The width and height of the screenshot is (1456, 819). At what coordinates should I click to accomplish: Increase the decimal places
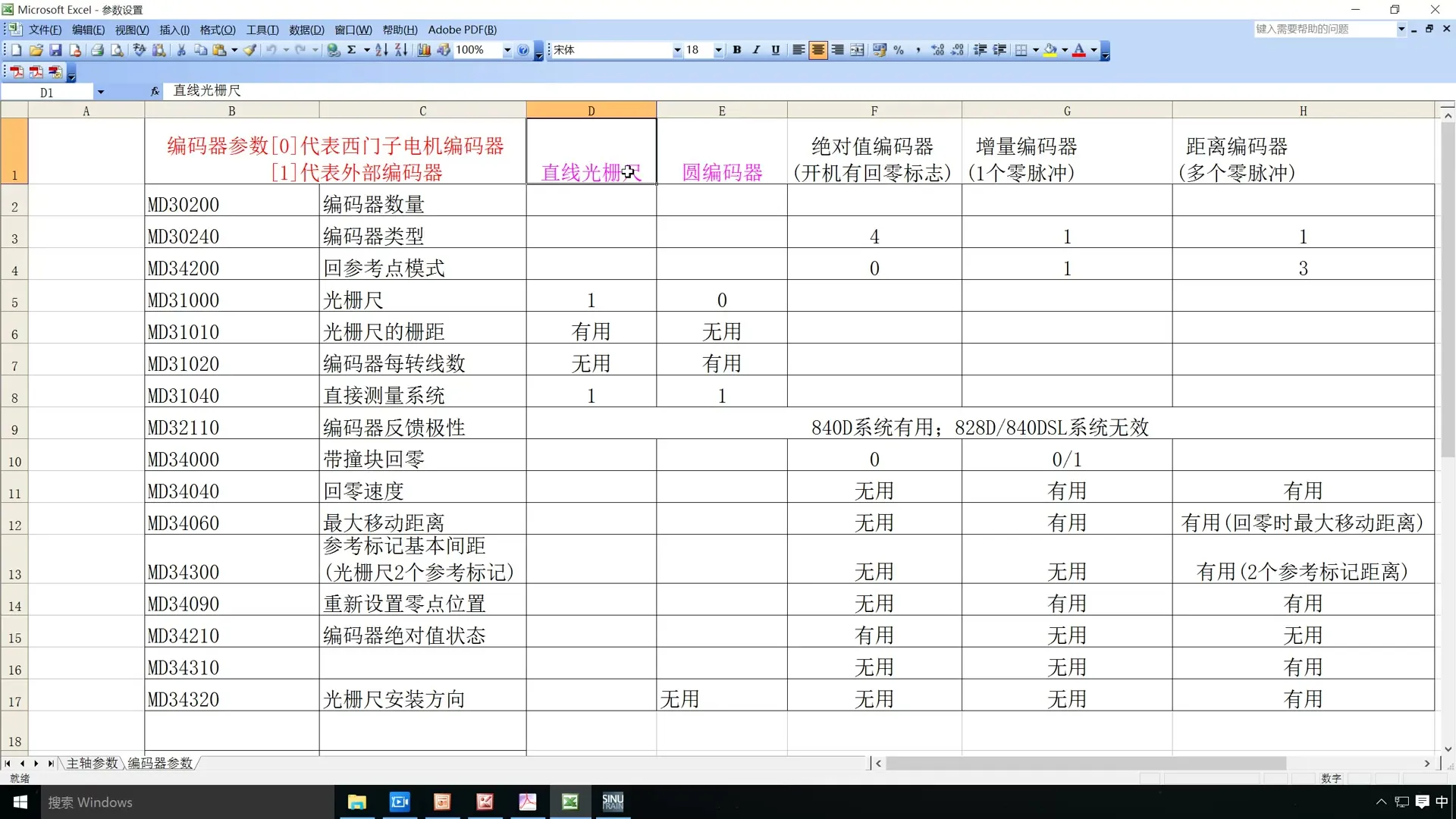[937, 50]
